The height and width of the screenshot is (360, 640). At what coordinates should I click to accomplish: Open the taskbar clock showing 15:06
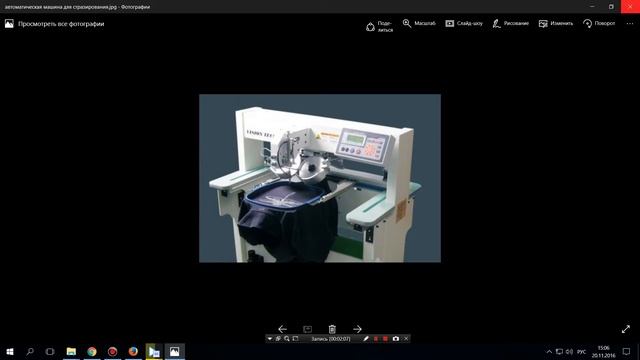[x=603, y=352]
